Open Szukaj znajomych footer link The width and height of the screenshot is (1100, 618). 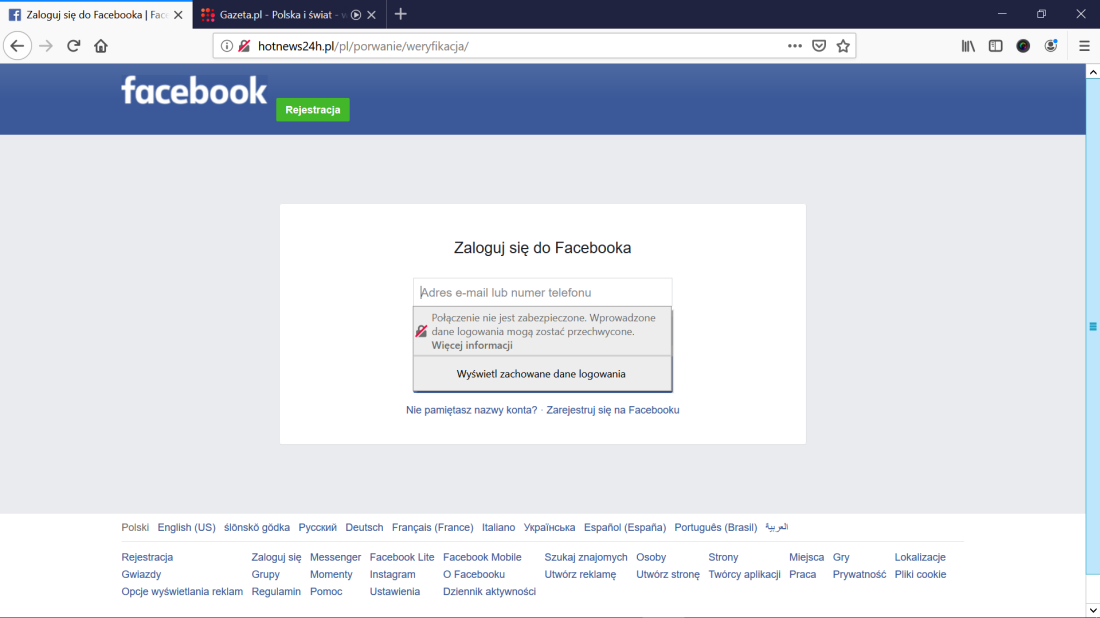tap(586, 557)
